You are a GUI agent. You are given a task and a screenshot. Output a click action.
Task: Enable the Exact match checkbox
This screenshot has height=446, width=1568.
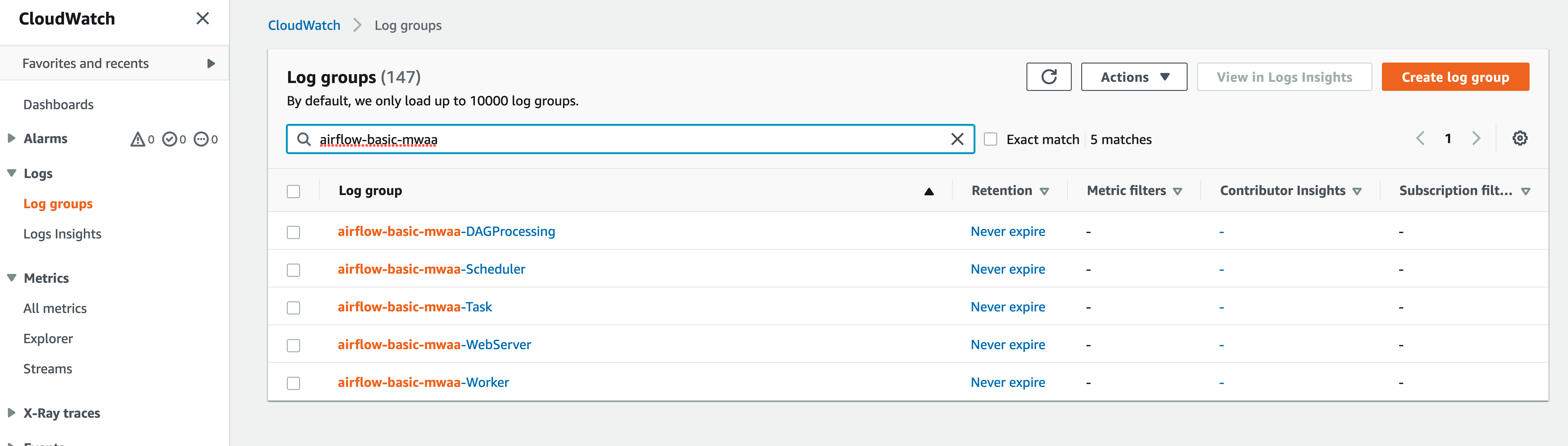[990, 139]
